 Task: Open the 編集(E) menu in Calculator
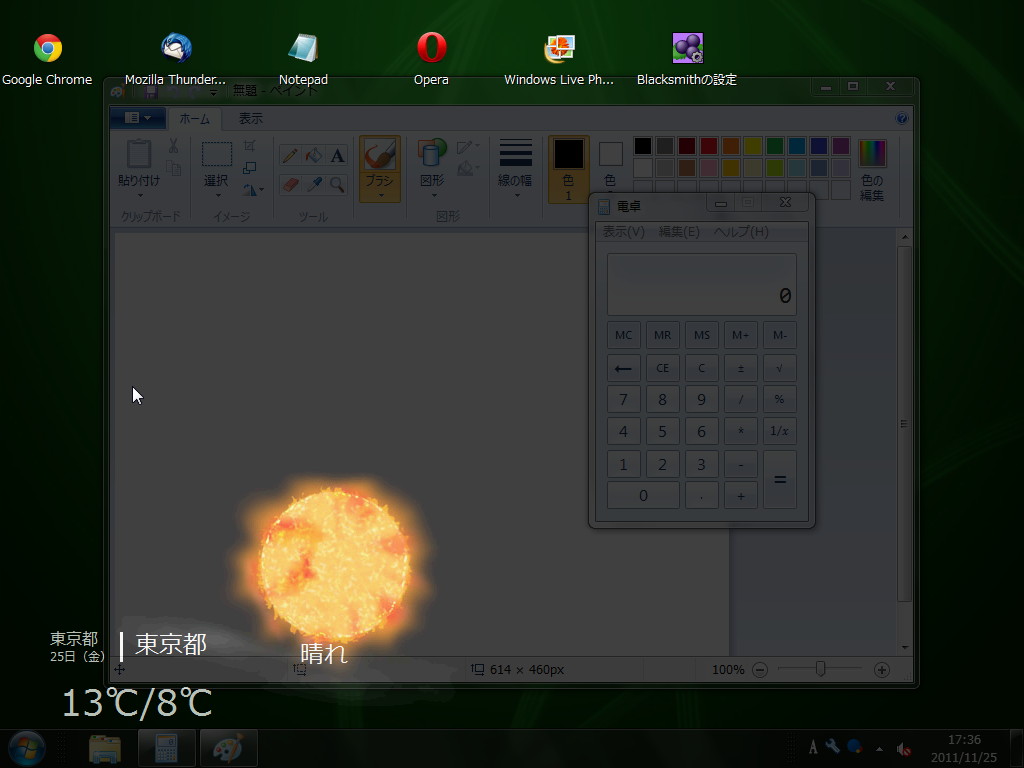(x=679, y=232)
